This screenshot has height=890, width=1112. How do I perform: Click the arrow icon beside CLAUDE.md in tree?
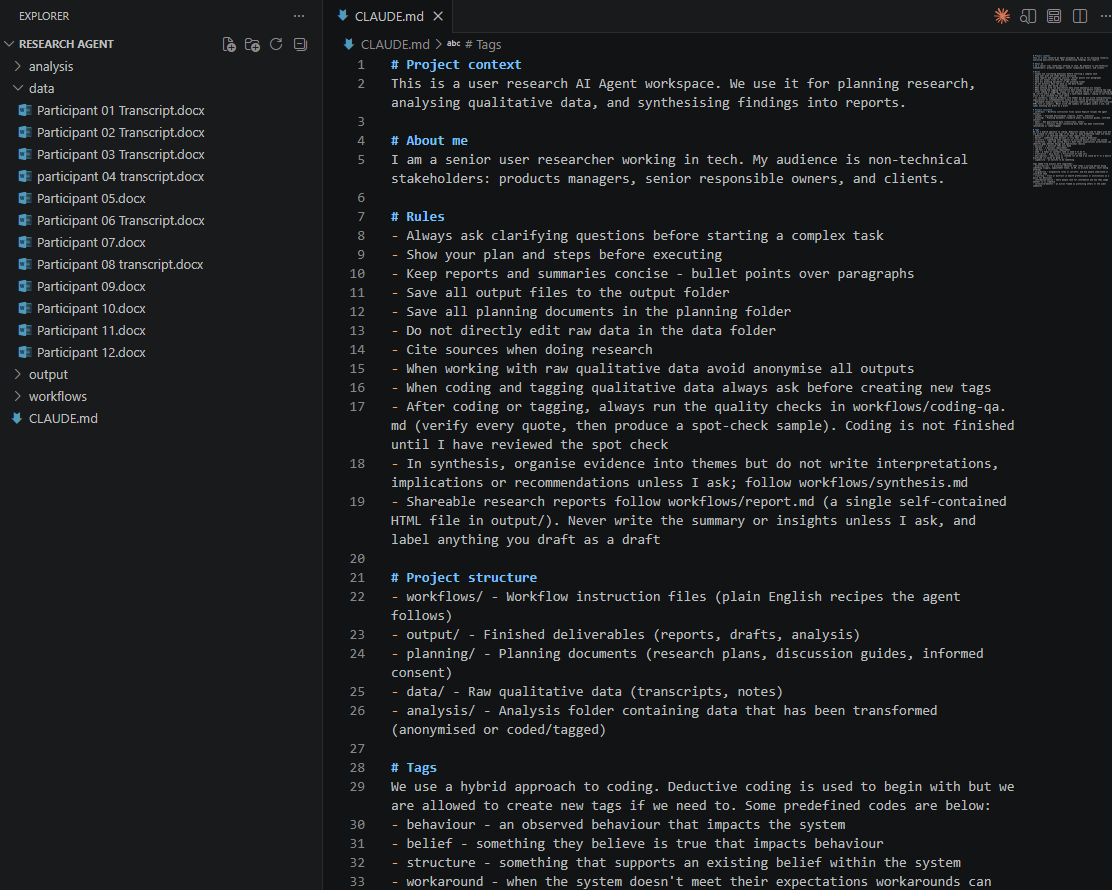tap(17, 418)
